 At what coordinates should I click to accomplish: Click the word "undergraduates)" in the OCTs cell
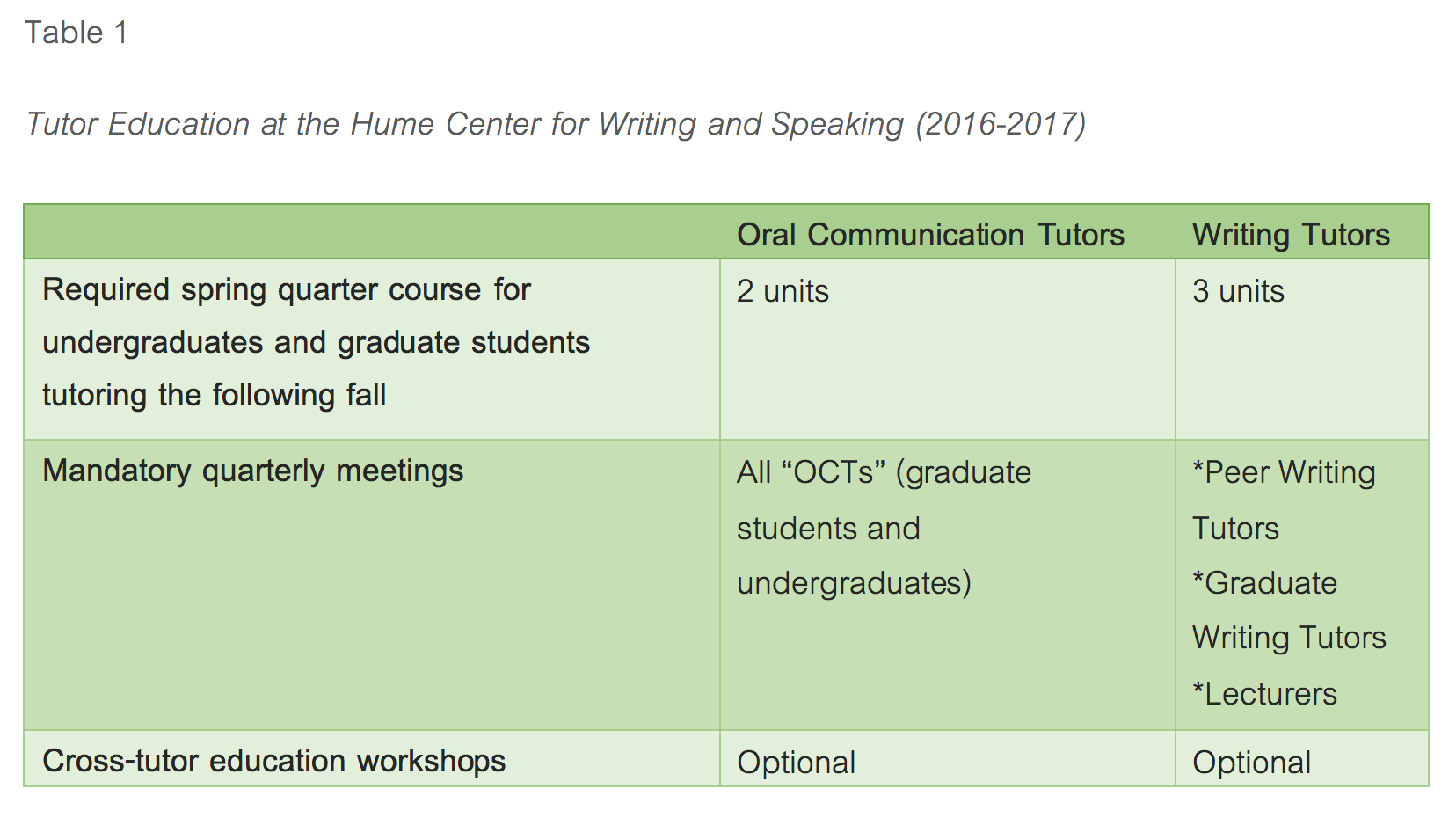coord(854,583)
